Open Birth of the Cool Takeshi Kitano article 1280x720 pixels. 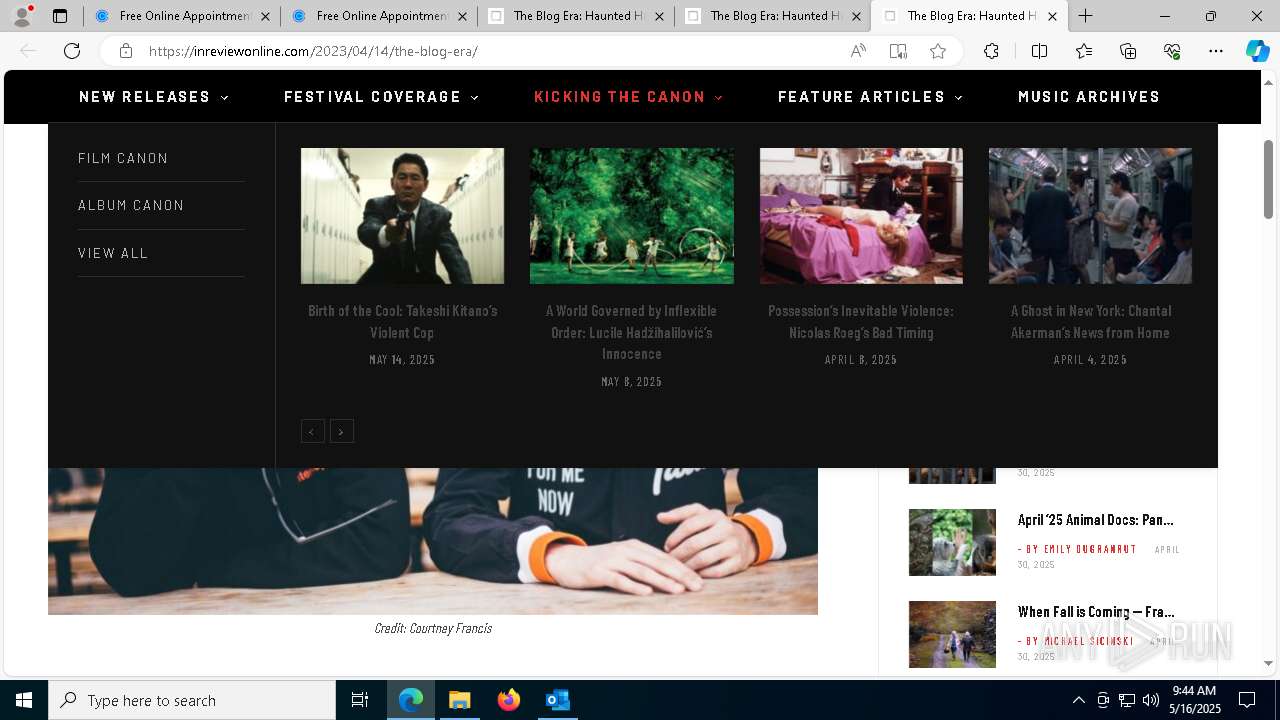[x=402, y=322]
